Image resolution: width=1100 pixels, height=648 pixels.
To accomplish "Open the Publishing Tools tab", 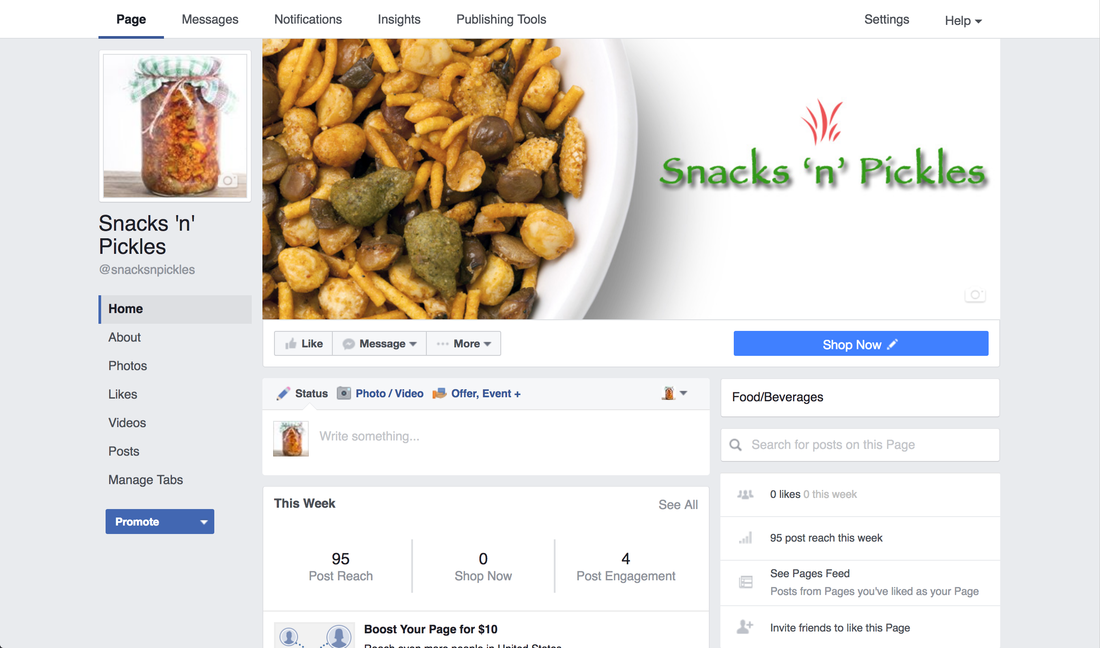I will 501,20.
